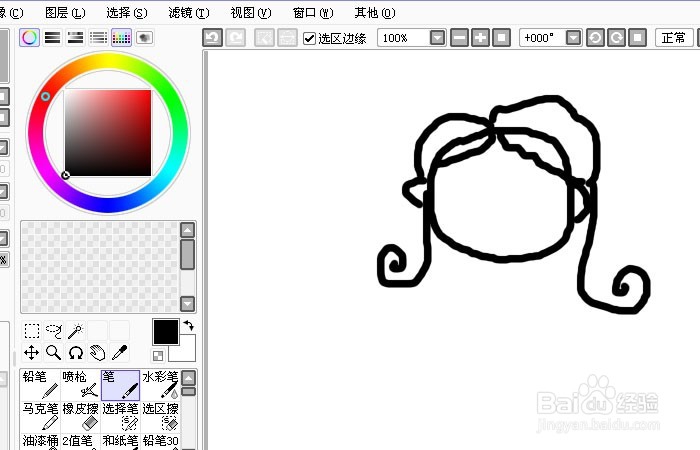Click the black foreground color swatch

166,332
